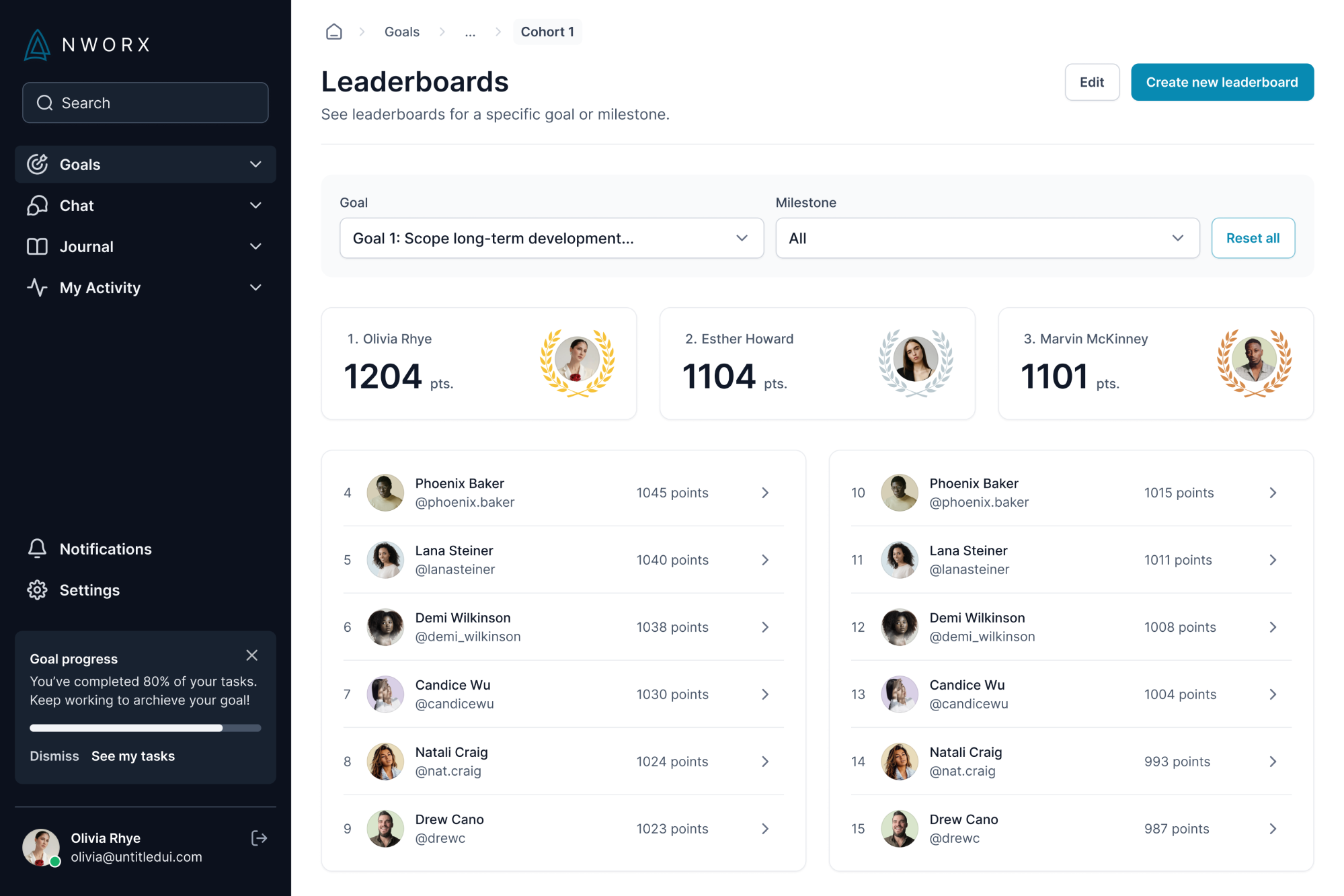Click the Journal book icon
Viewport: 1344px width, 896px height.
(x=38, y=246)
